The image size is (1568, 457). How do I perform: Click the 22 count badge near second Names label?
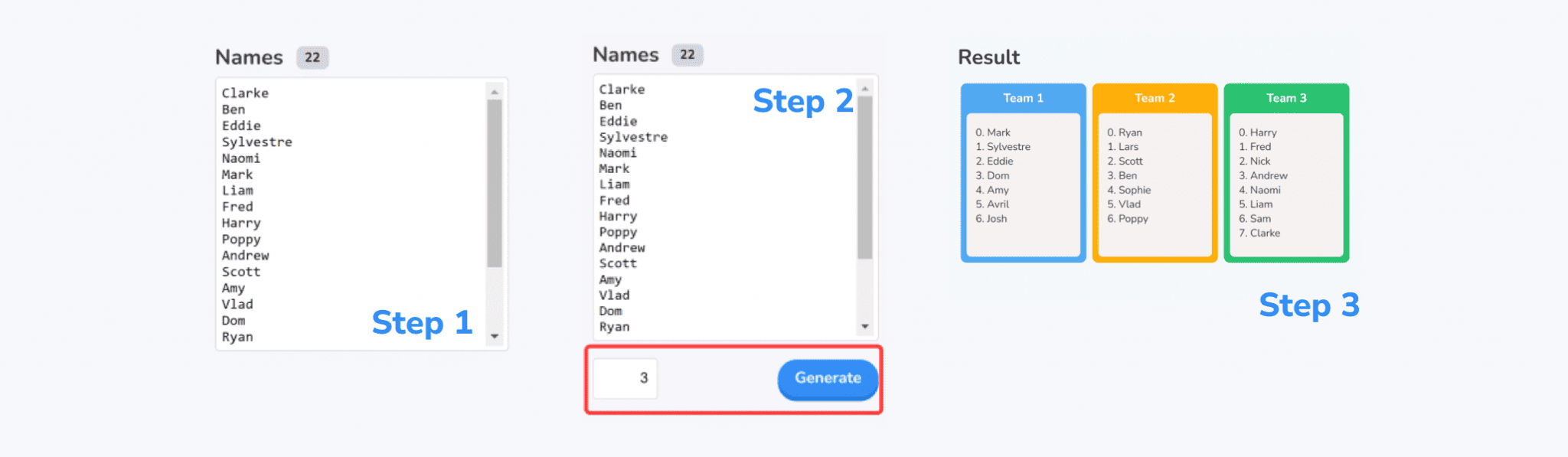(x=688, y=54)
